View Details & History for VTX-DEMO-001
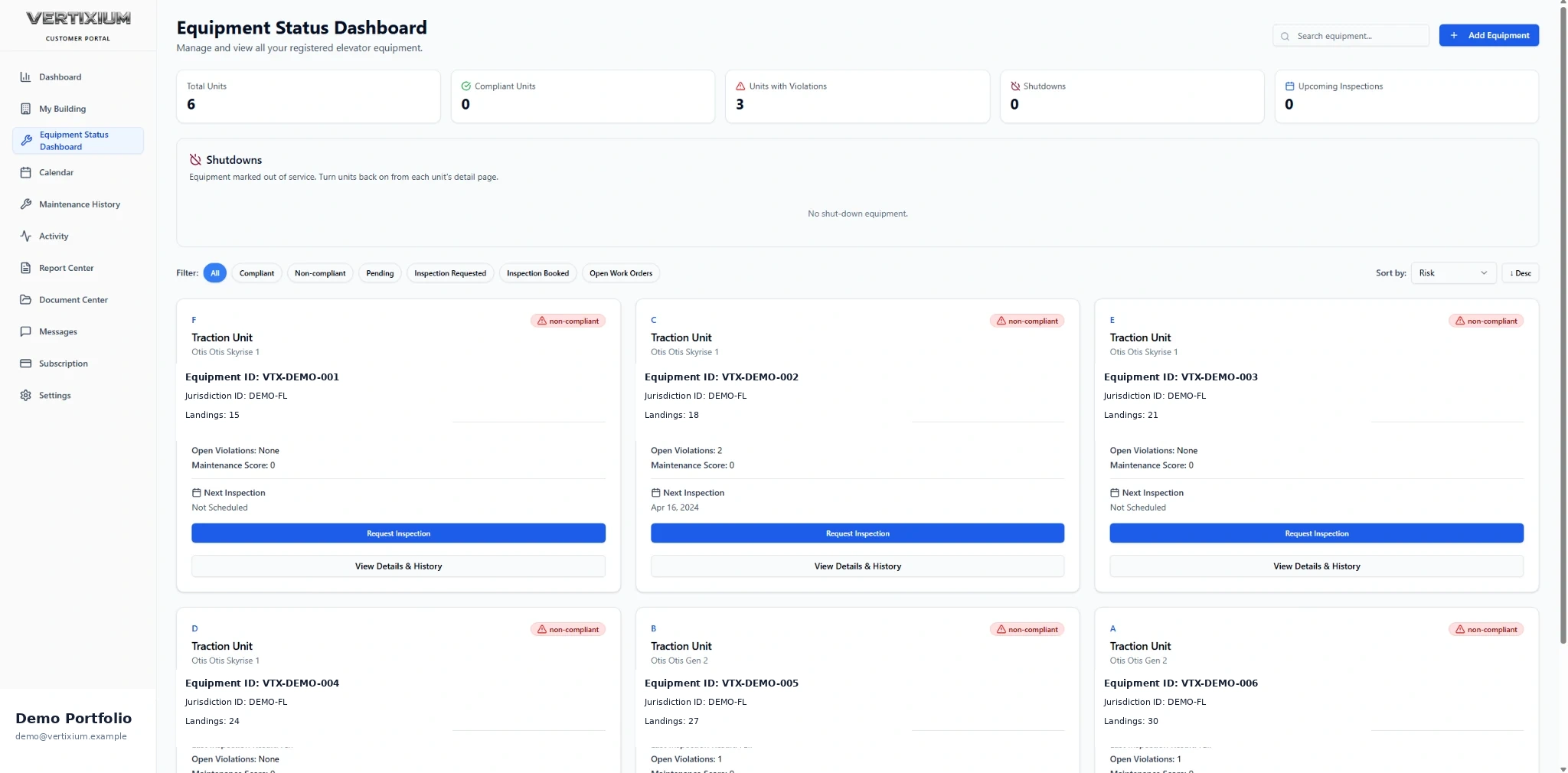 click(x=398, y=566)
